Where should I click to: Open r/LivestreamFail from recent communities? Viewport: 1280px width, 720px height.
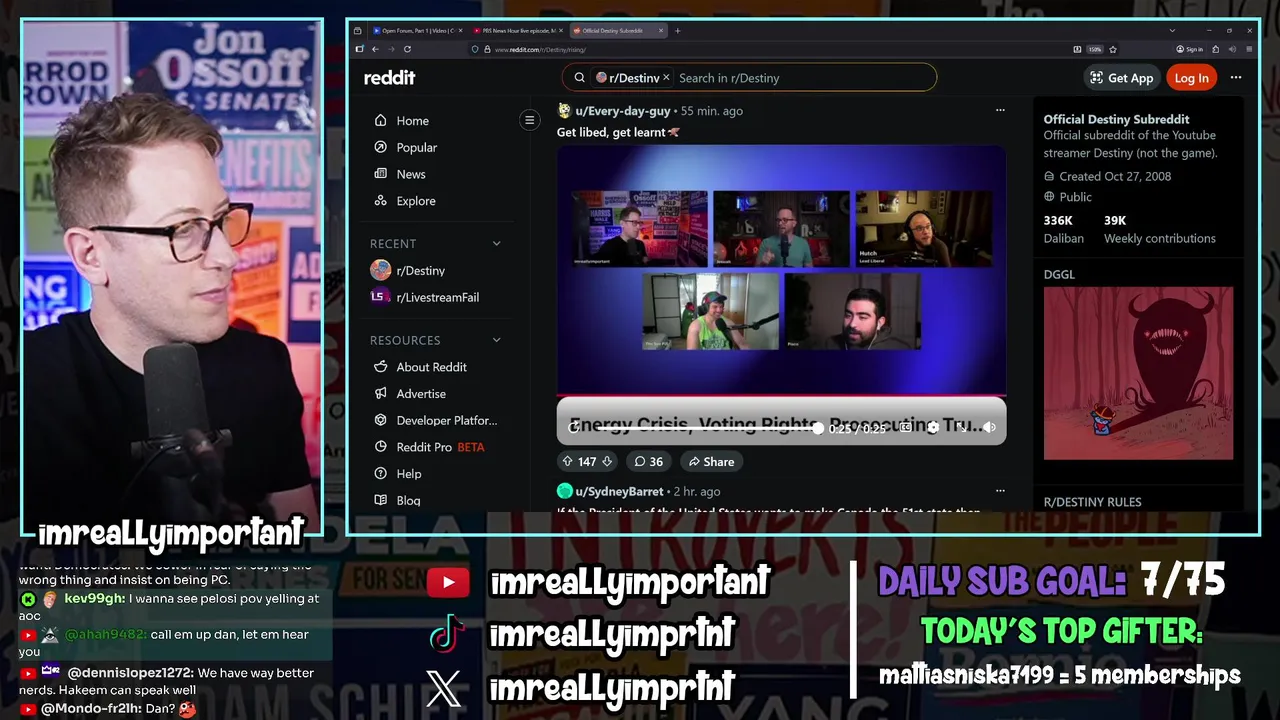437,297
